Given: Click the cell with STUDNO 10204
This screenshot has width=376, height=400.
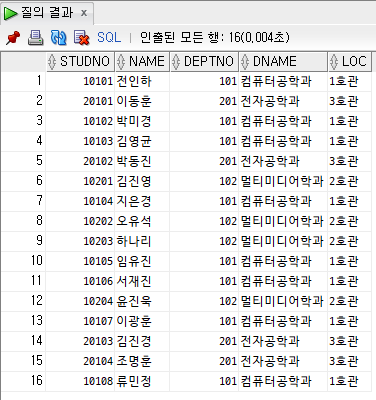Looking at the screenshot, I should (x=80, y=301).
